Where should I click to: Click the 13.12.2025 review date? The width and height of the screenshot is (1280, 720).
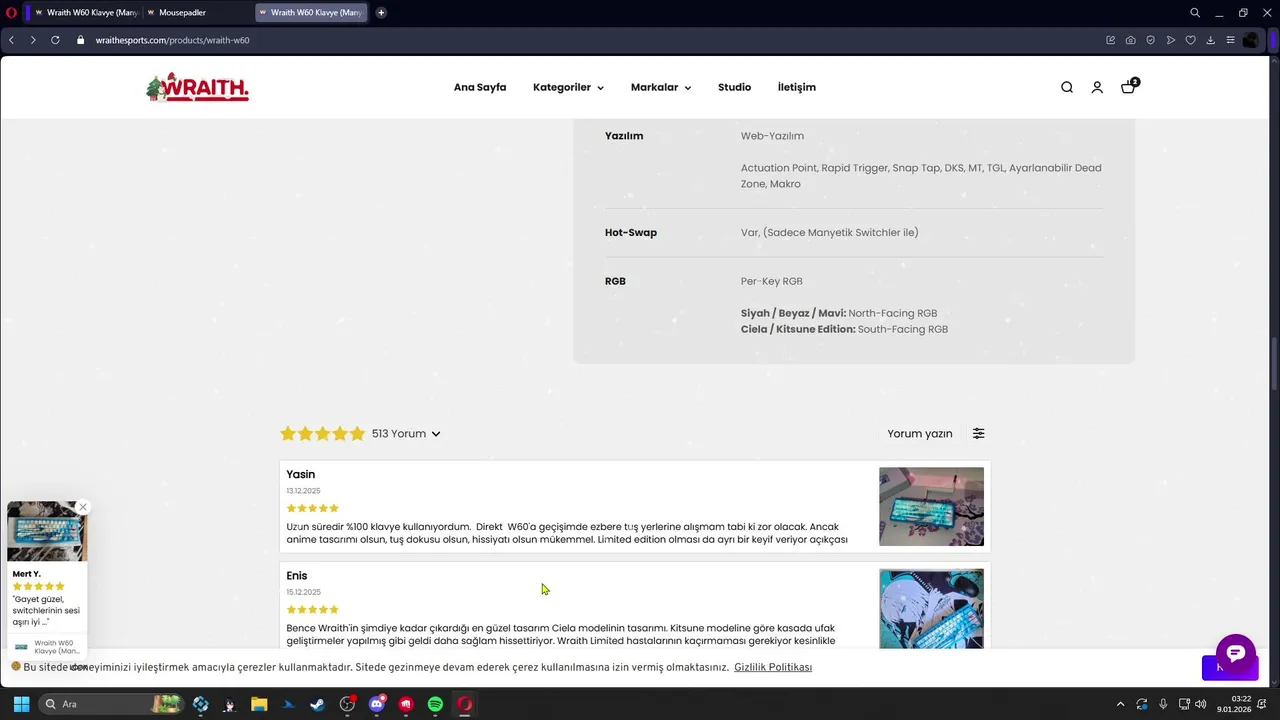click(x=303, y=491)
